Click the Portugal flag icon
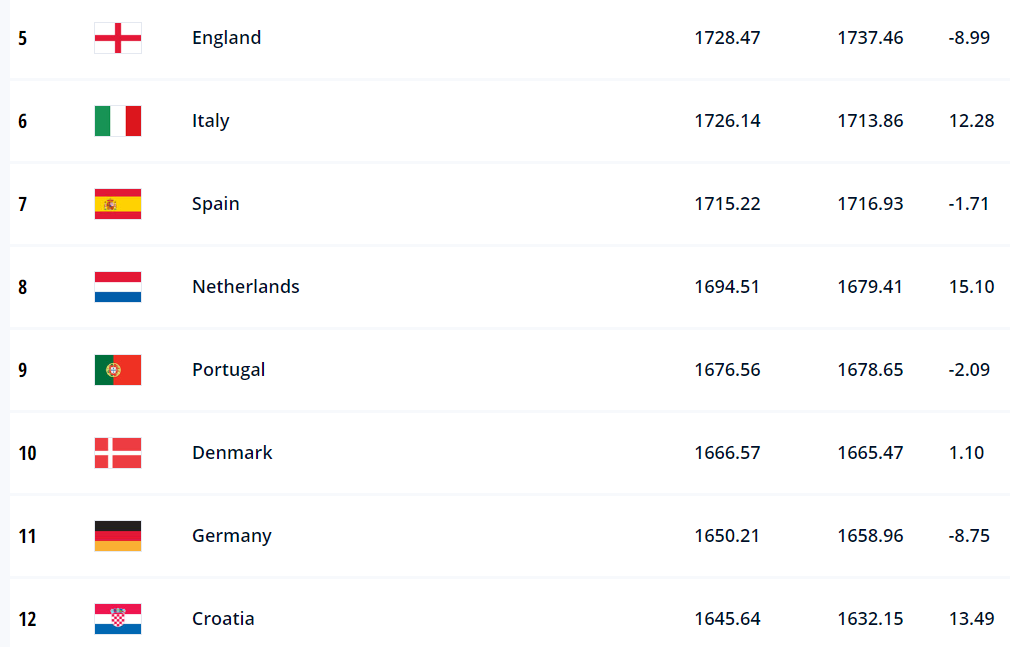1010x647 pixels. (x=118, y=370)
